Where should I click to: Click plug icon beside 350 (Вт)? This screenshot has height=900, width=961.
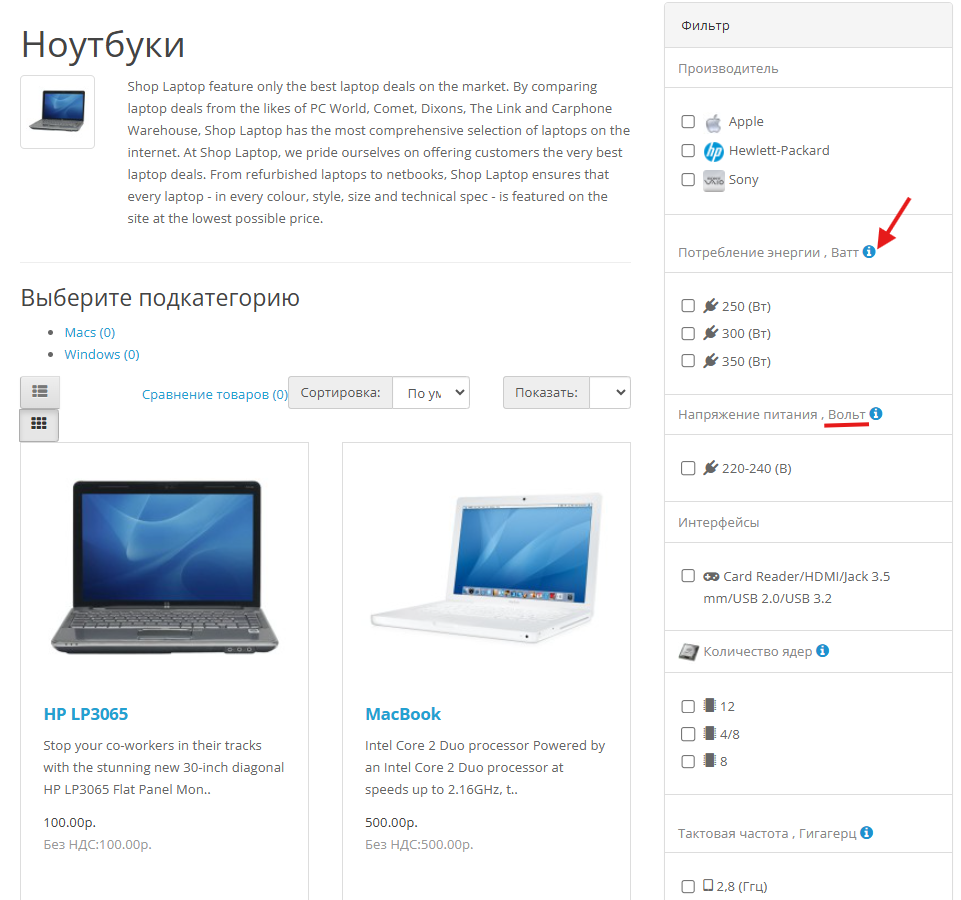coord(710,360)
